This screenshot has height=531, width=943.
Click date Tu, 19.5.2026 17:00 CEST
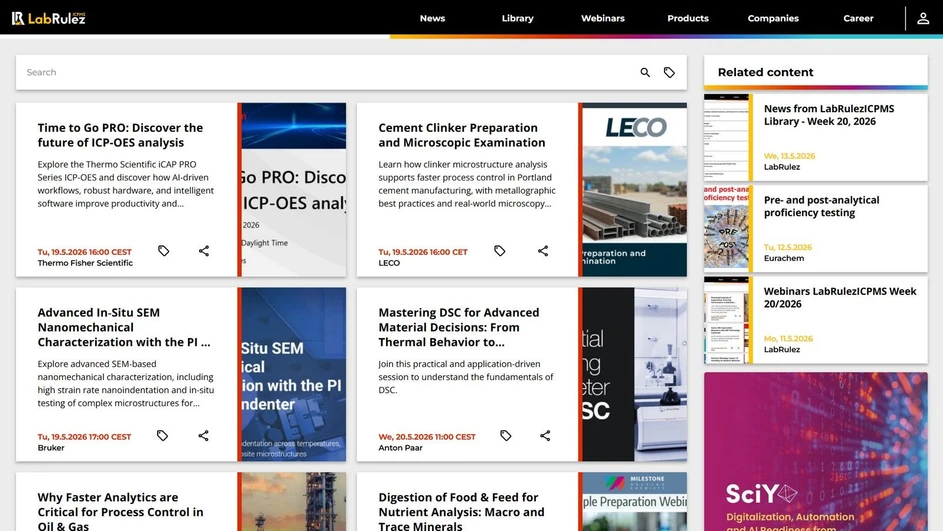(84, 437)
